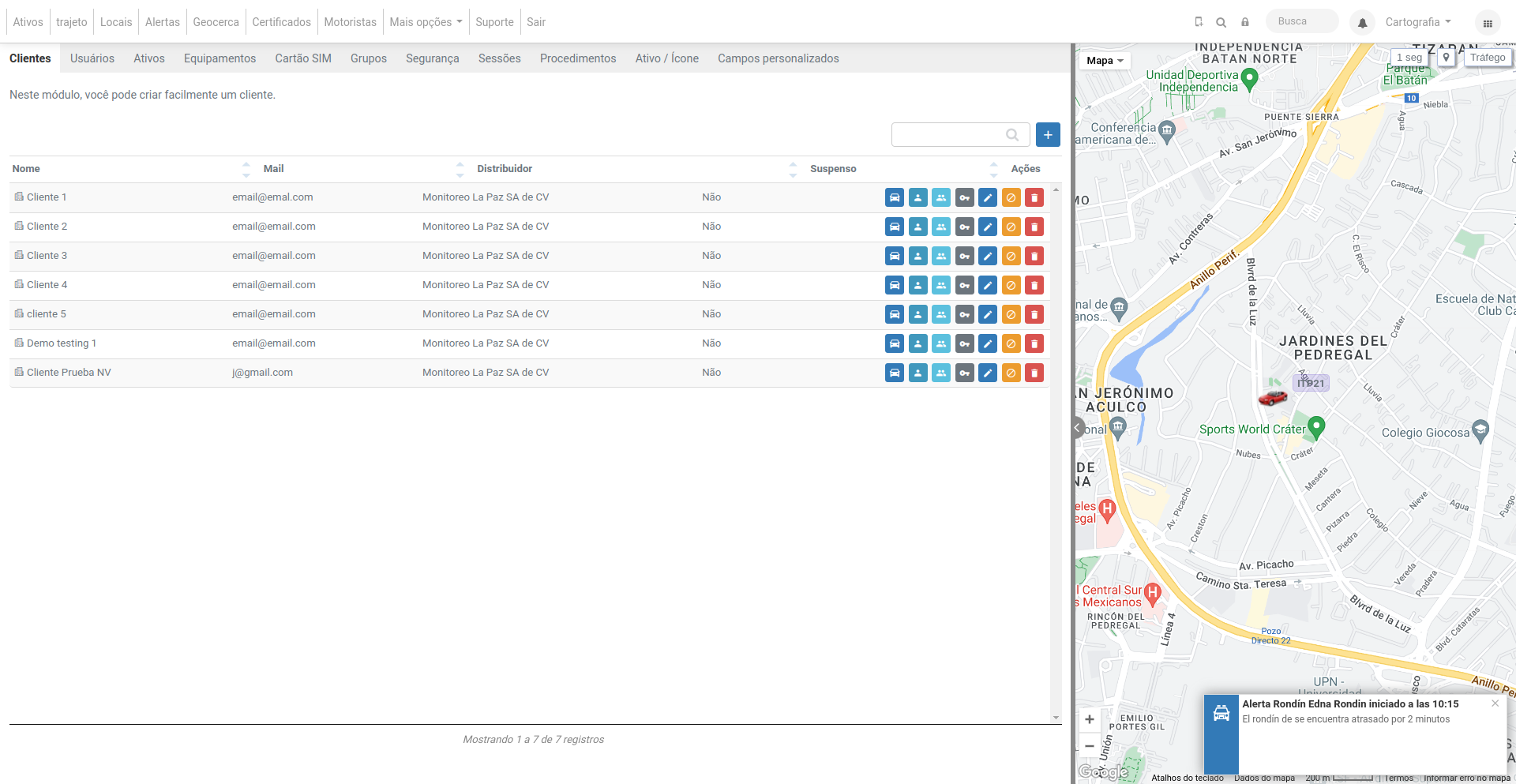Open the Cartografia dropdown
Viewport: 1516px width, 784px height.
(x=1418, y=22)
